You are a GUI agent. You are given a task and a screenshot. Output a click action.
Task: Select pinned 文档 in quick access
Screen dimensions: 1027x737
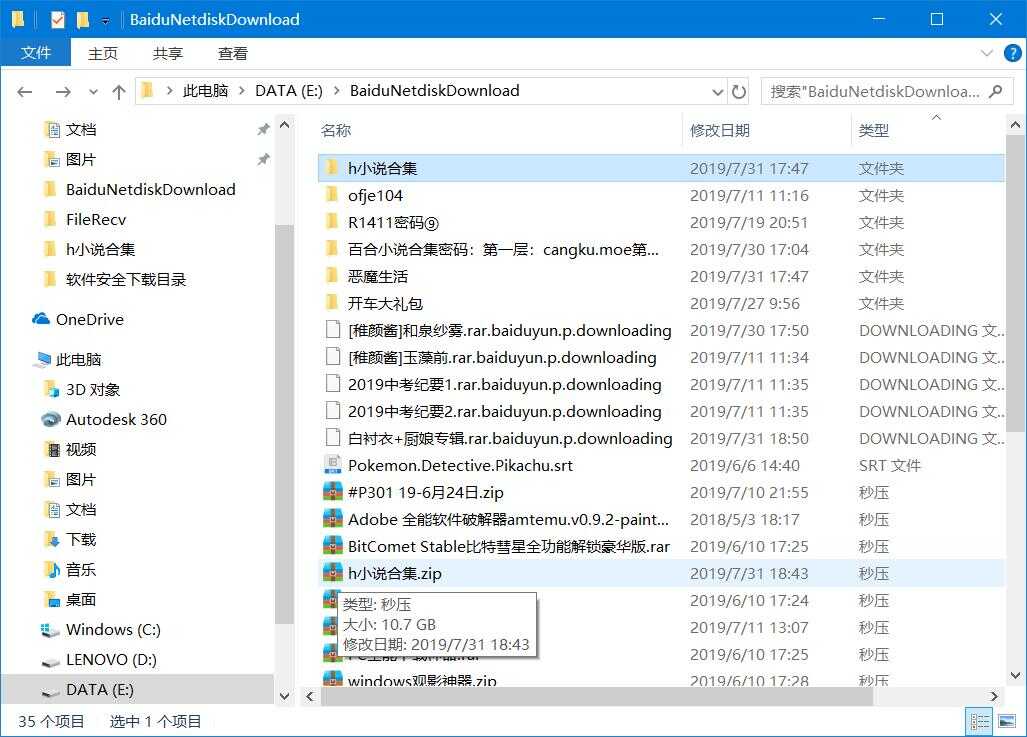(x=81, y=129)
